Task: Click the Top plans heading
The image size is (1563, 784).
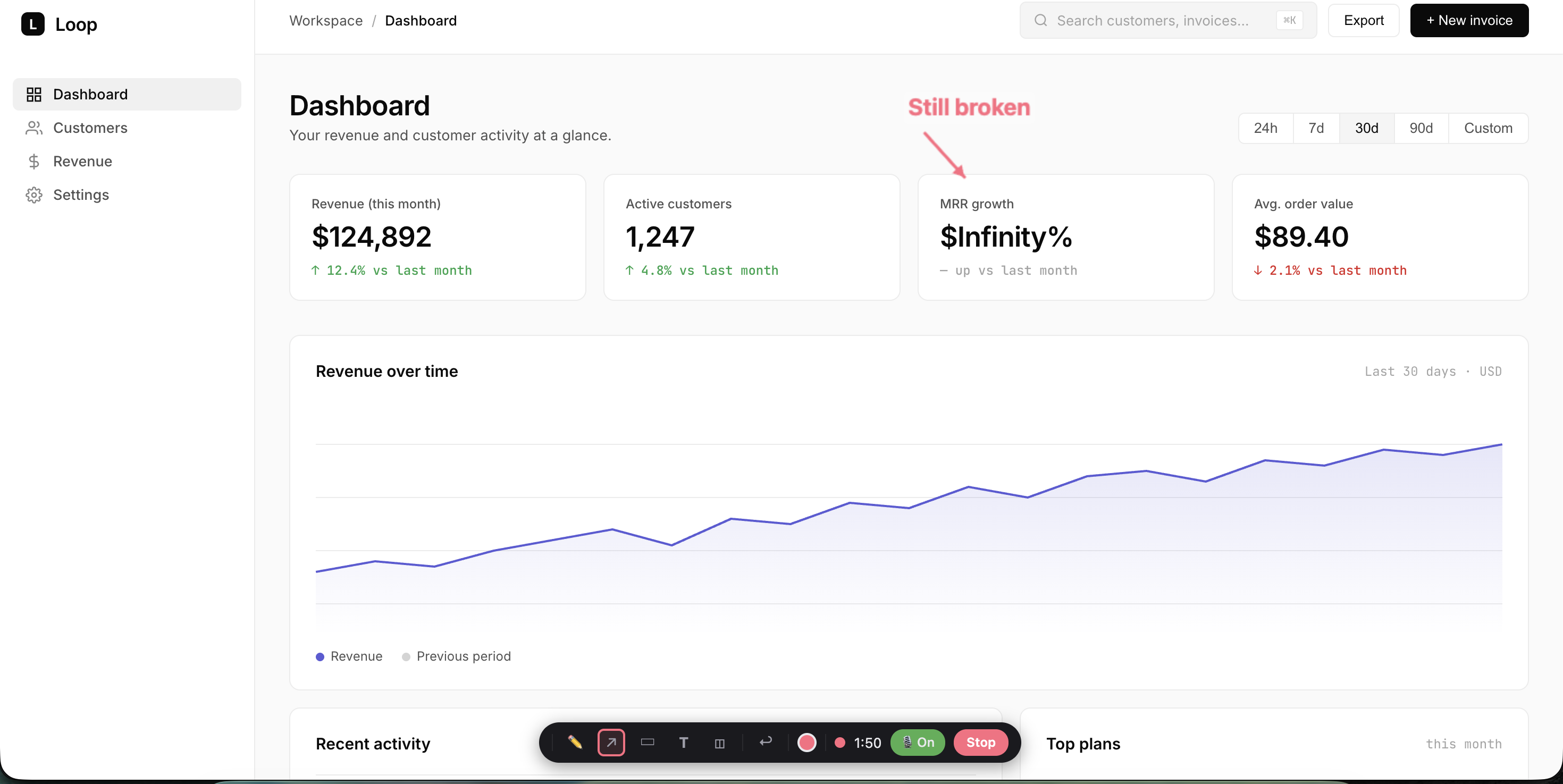Action: (x=1083, y=744)
